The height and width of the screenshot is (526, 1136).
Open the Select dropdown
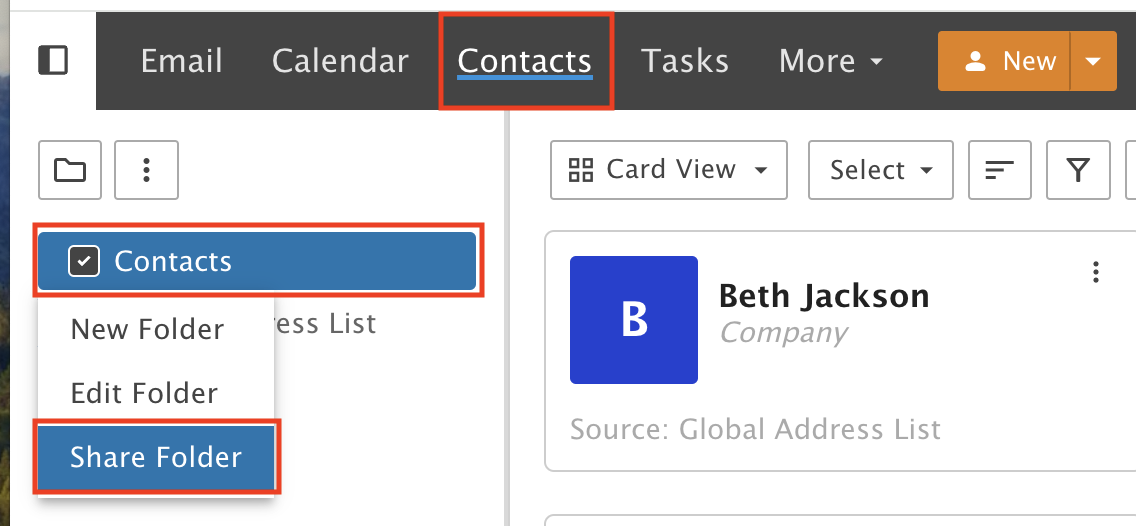(x=880, y=170)
